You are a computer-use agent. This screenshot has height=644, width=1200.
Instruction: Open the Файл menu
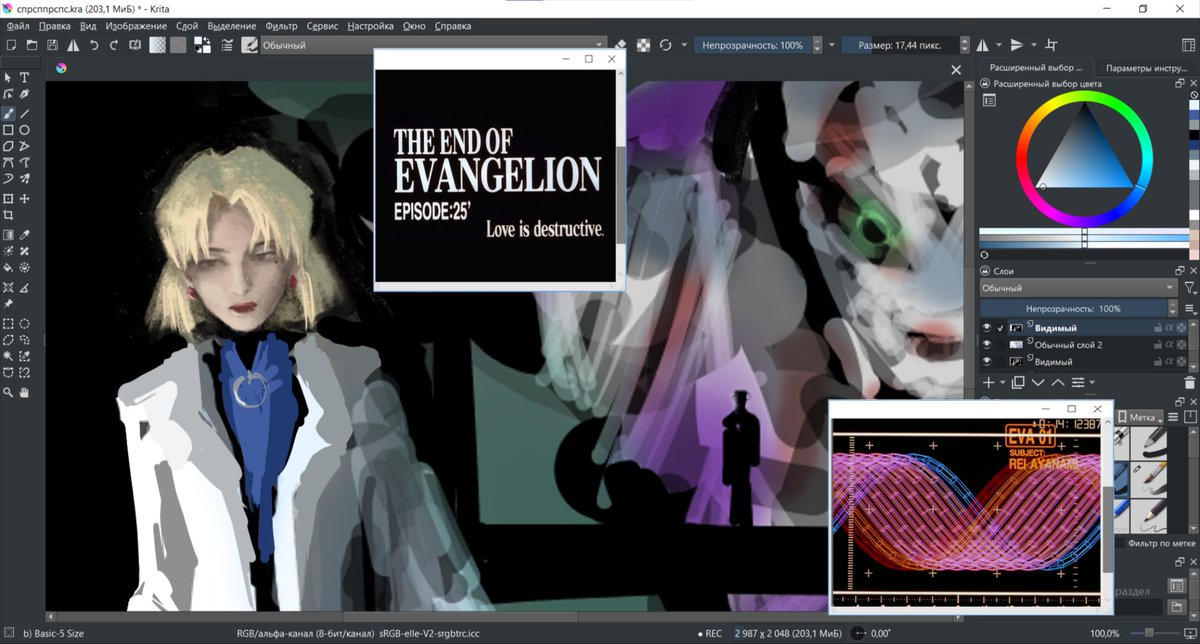point(18,26)
